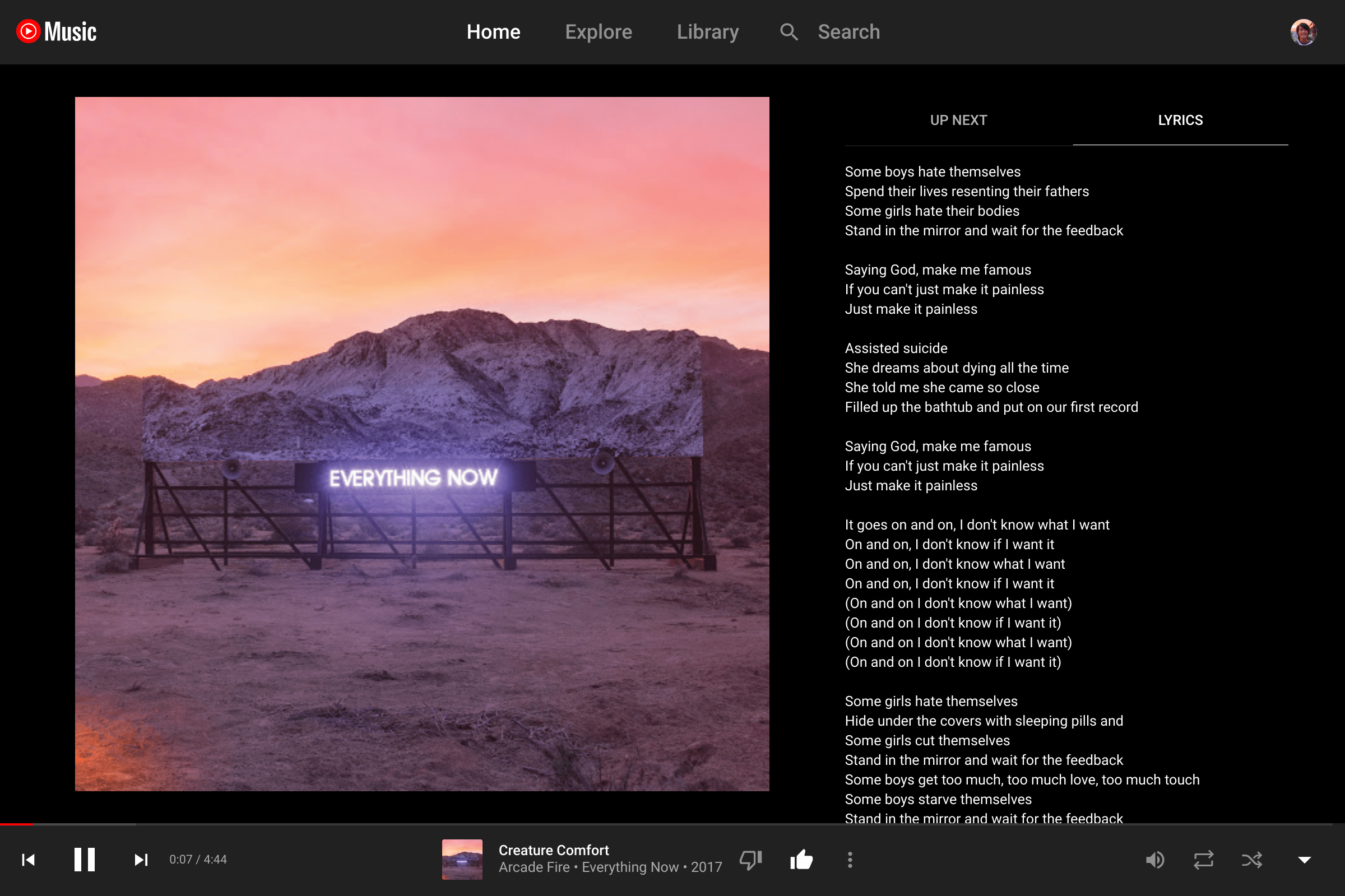The height and width of the screenshot is (896, 1345).
Task: Toggle shuffle mode enable/disable
Action: point(1251,858)
